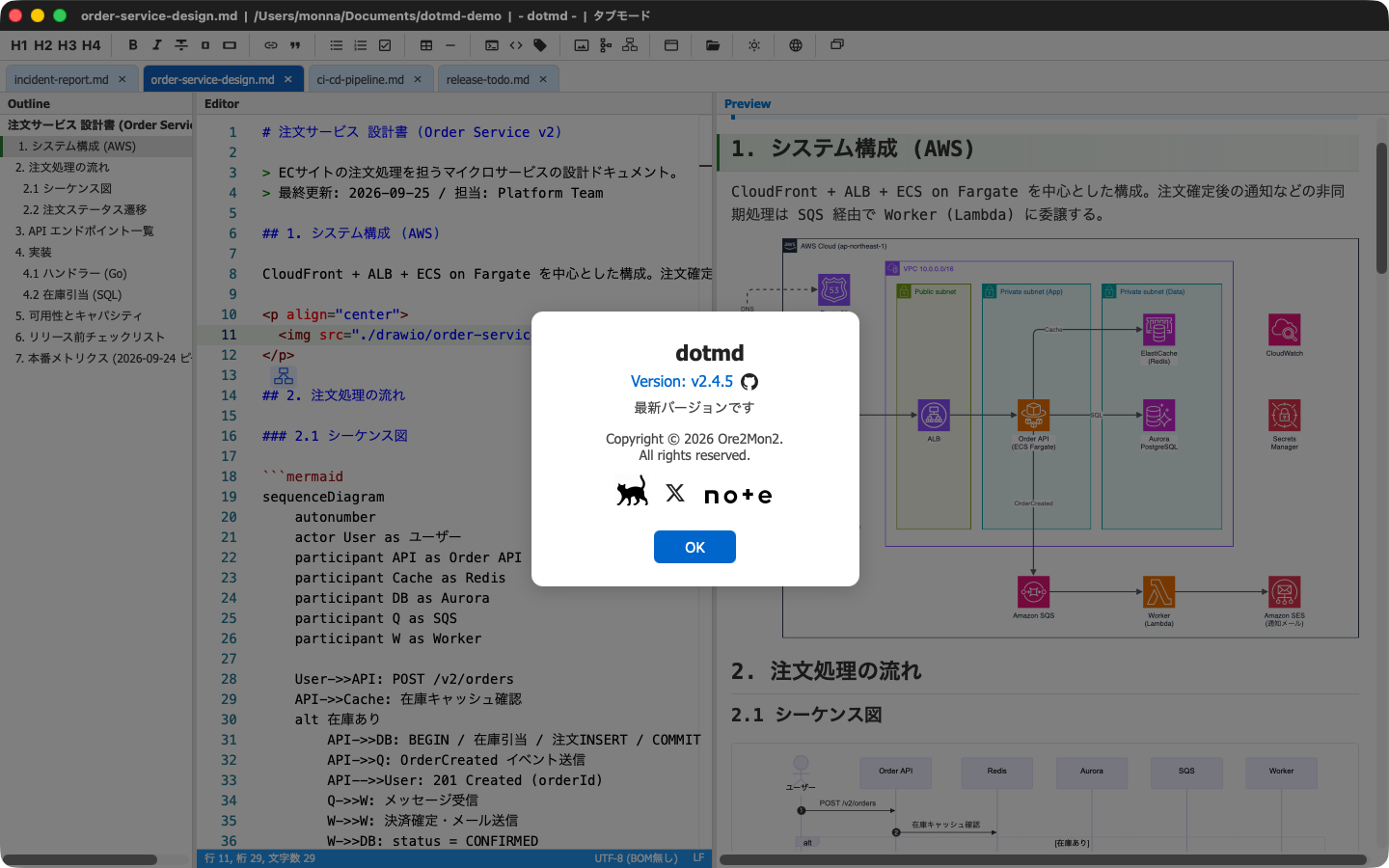Insert horizontal rule line

pos(450,45)
